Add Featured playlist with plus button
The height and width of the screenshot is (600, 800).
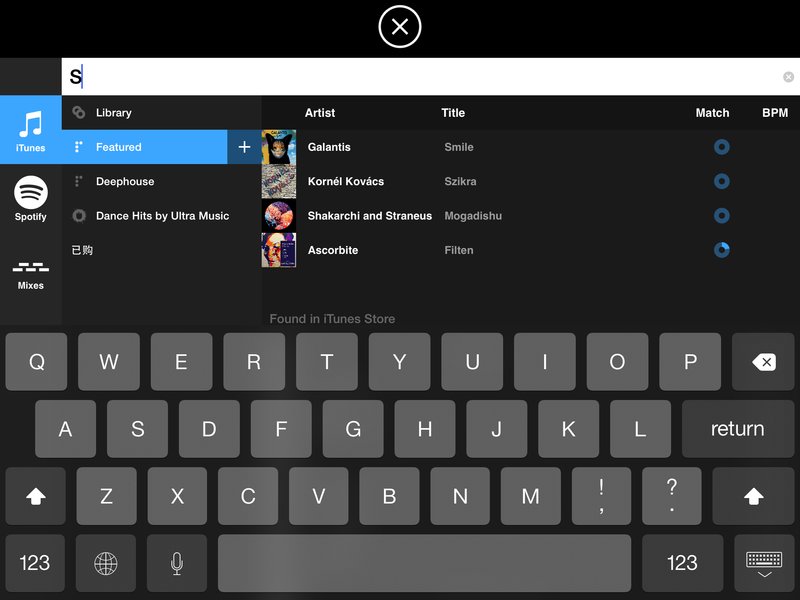tap(244, 147)
